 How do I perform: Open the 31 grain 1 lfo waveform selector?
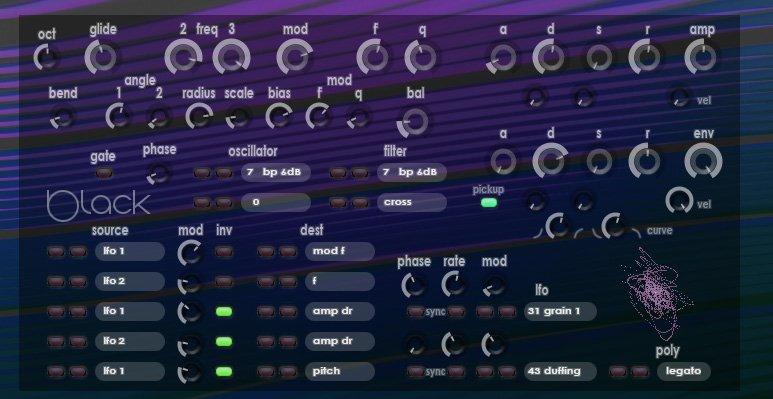click(561, 312)
